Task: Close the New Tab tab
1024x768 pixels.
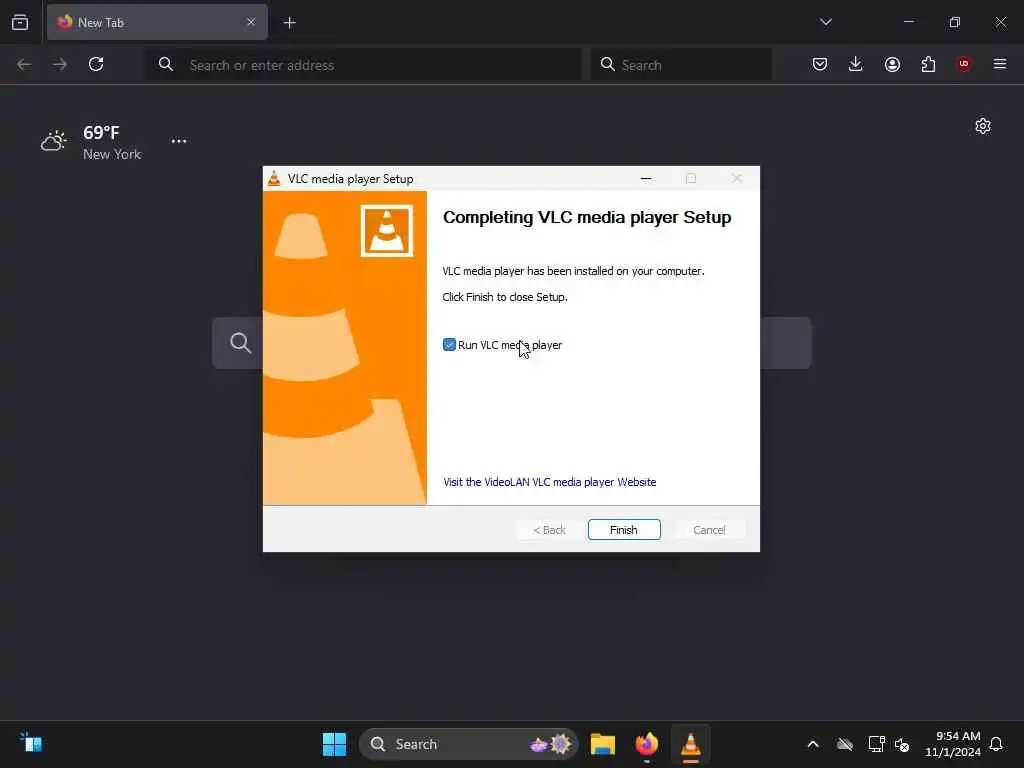Action: click(251, 22)
